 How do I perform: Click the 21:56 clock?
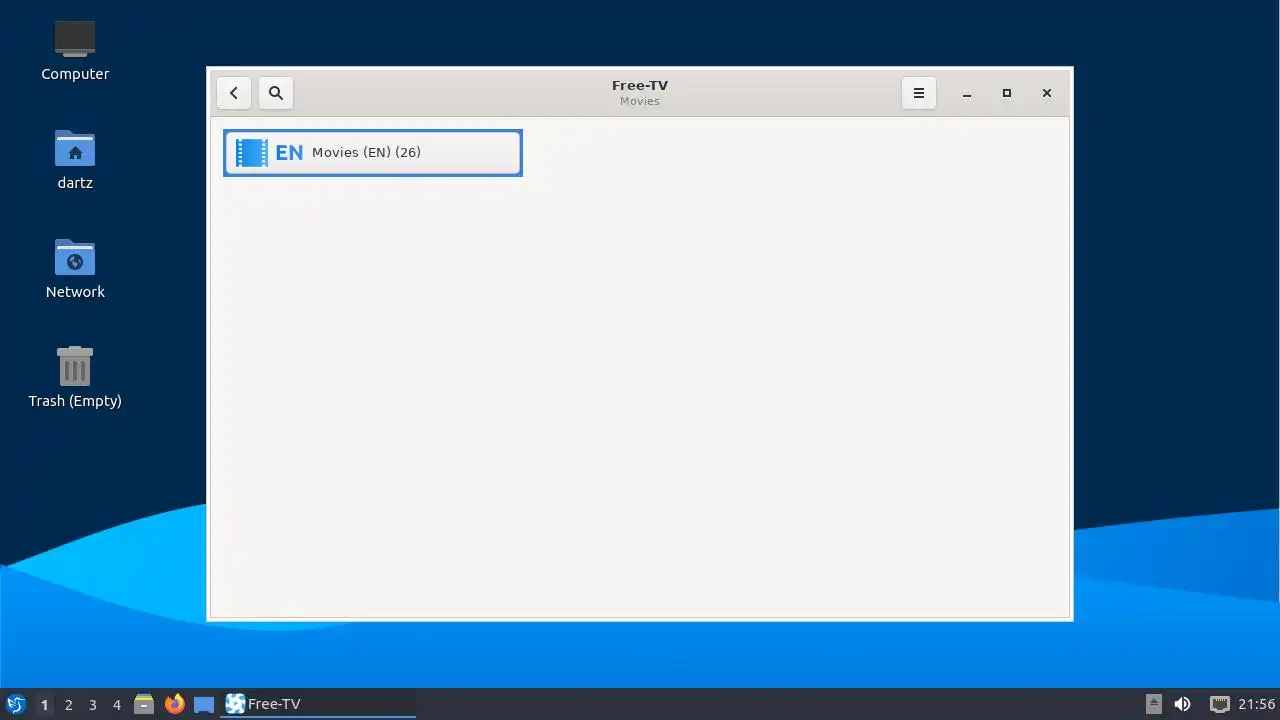[1257, 704]
